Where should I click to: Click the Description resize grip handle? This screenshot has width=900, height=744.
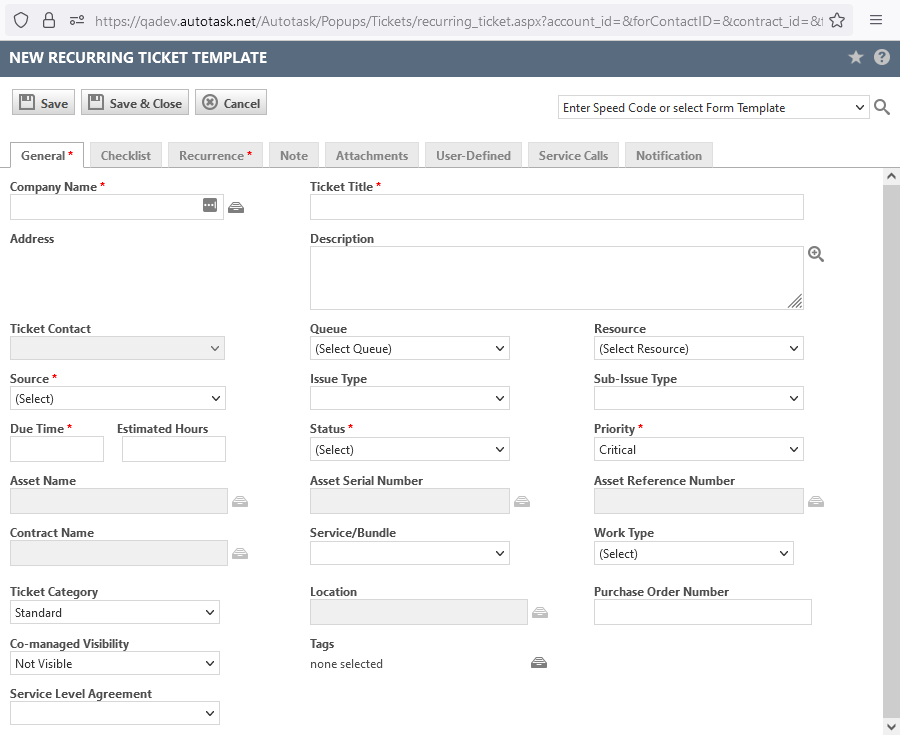point(795,301)
